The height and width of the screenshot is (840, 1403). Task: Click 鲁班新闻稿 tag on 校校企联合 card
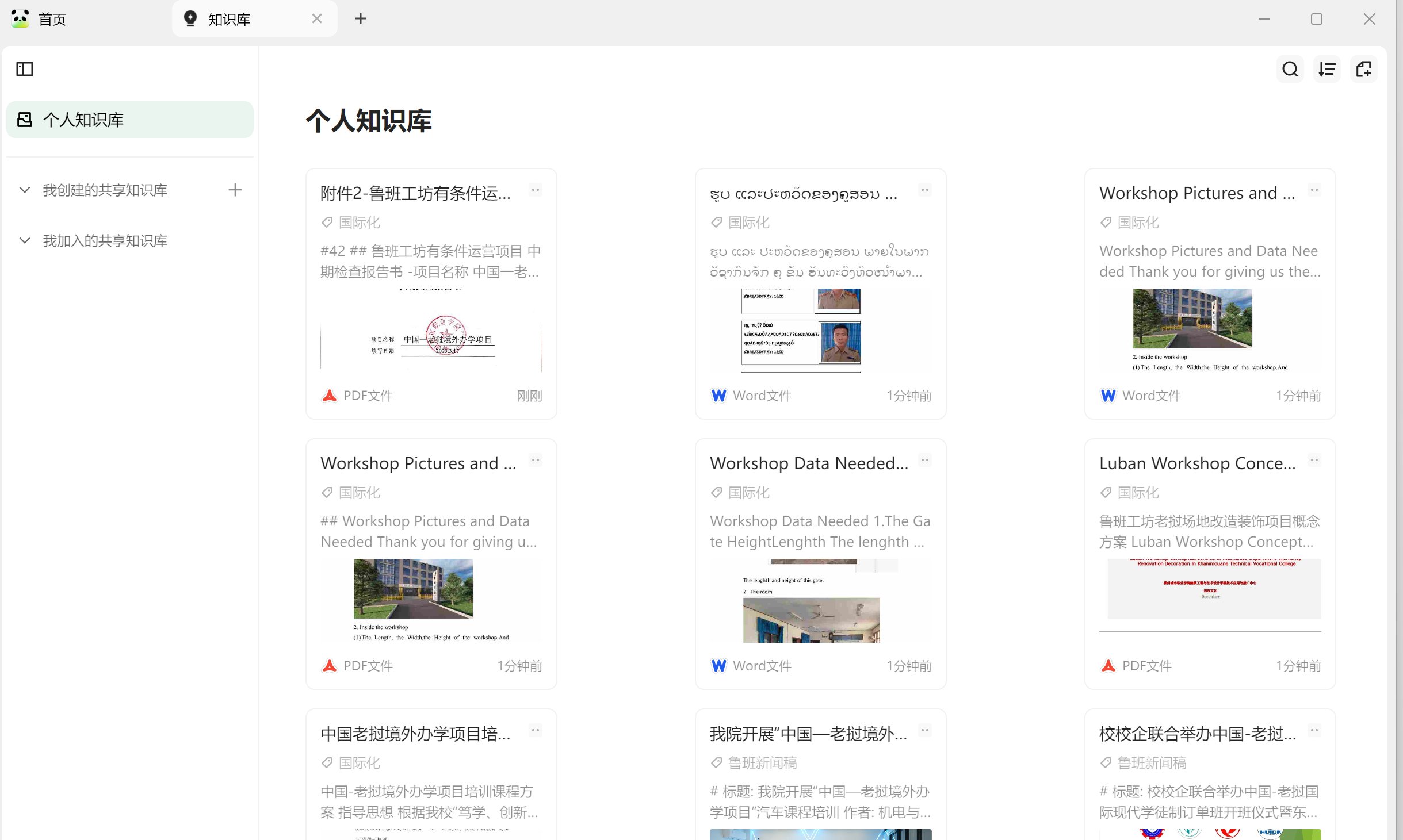(x=1151, y=763)
